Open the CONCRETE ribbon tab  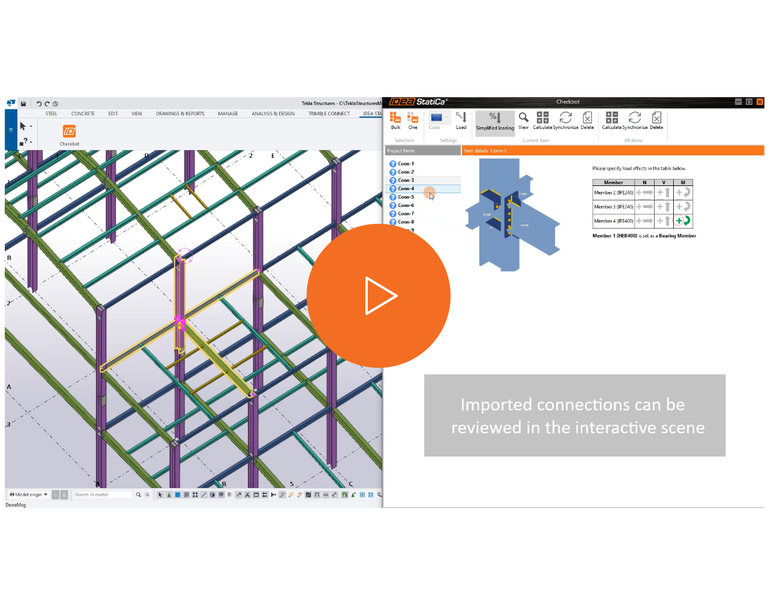click(83, 114)
